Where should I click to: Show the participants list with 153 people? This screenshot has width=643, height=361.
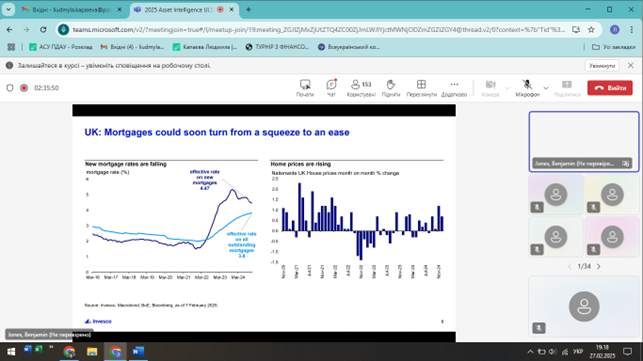pyautogui.click(x=361, y=88)
